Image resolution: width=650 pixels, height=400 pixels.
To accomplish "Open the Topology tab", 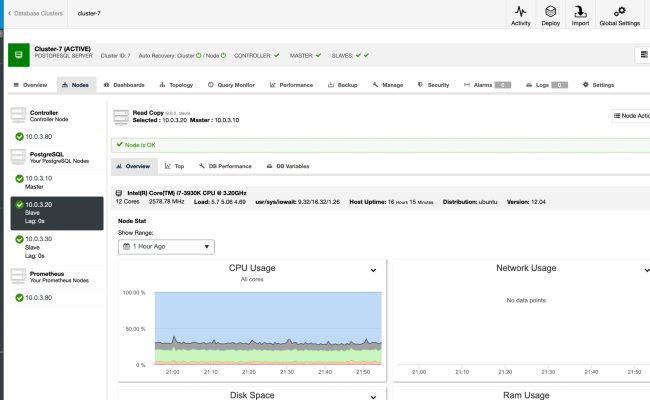I will tap(177, 85).
